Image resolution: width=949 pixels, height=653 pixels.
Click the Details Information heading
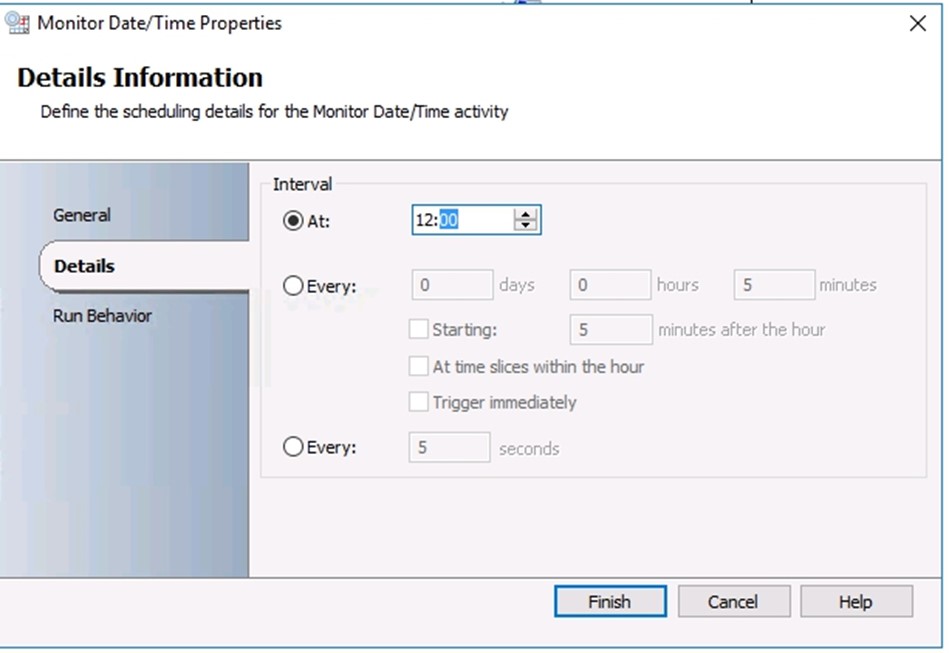[140, 77]
